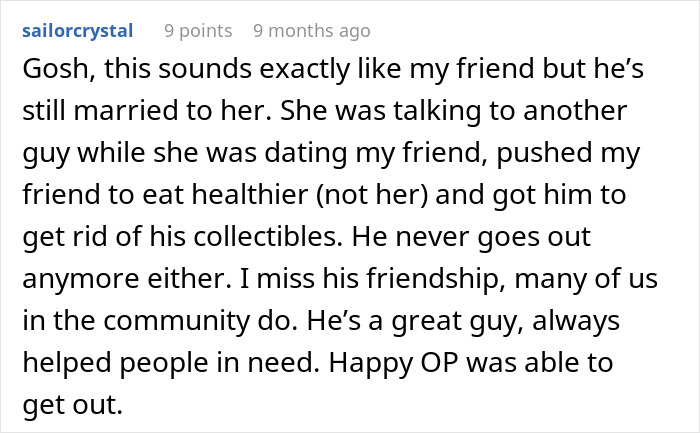
Task: Click the "9 months ago" timestamp
Action: pyautogui.click(x=311, y=30)
